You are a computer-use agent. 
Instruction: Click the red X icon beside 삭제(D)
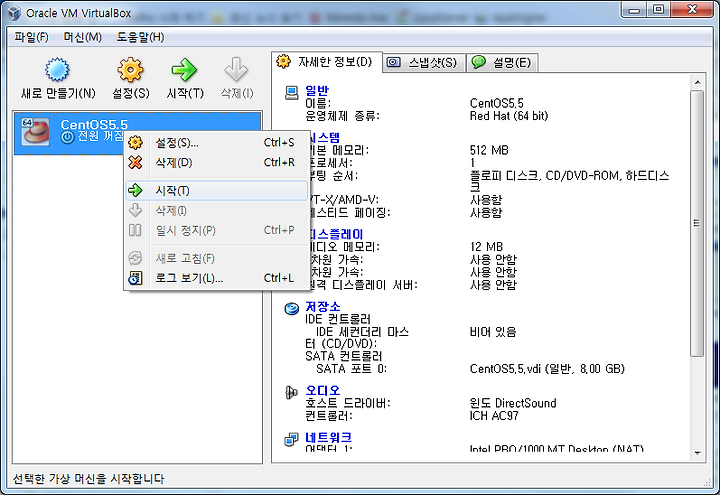[135, 162]
